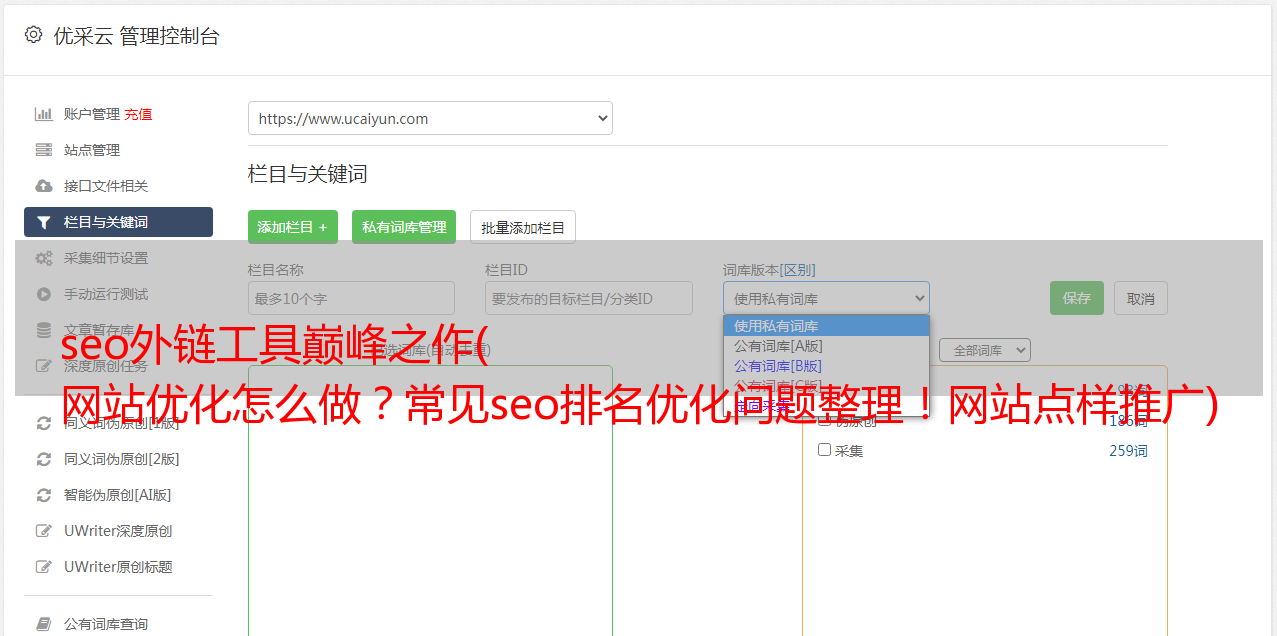Open 私有词库管理
Viewport: 1277px width, 636px height.
404,227
